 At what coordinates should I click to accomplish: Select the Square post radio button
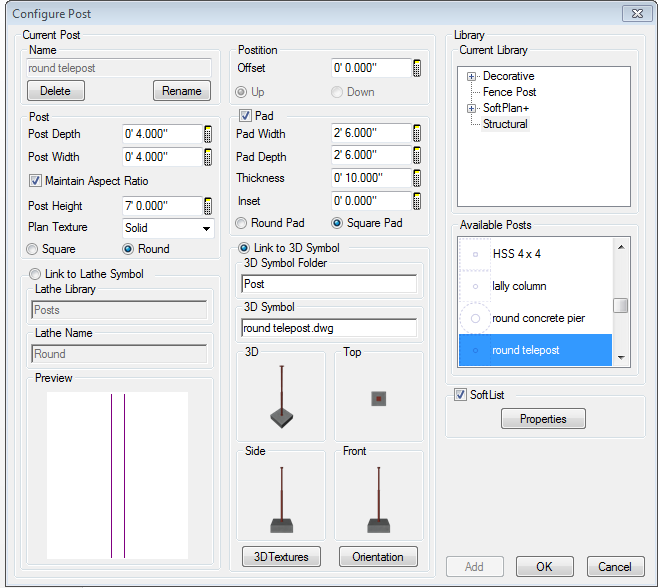point(35,249)
